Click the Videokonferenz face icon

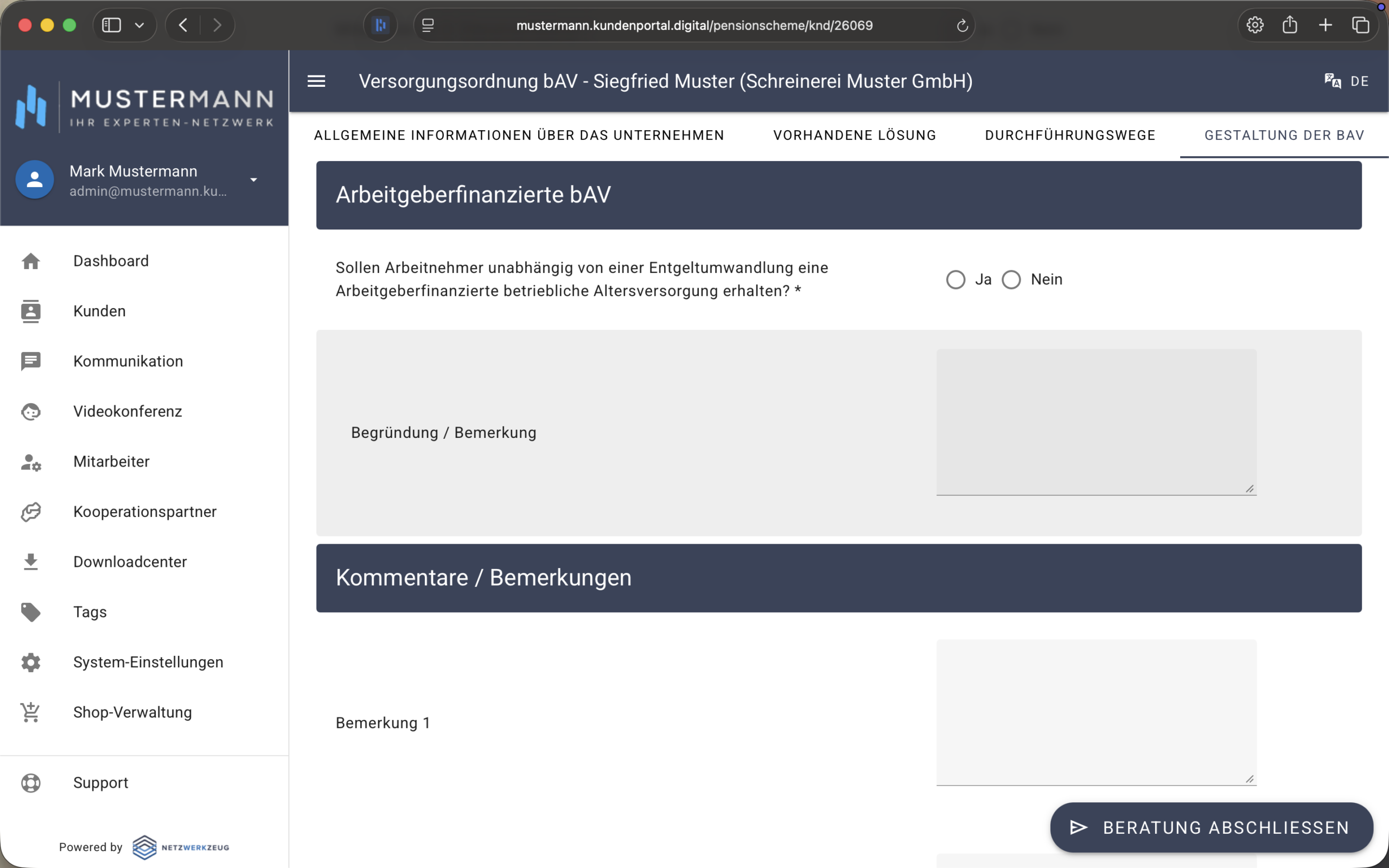pos(30,412)
